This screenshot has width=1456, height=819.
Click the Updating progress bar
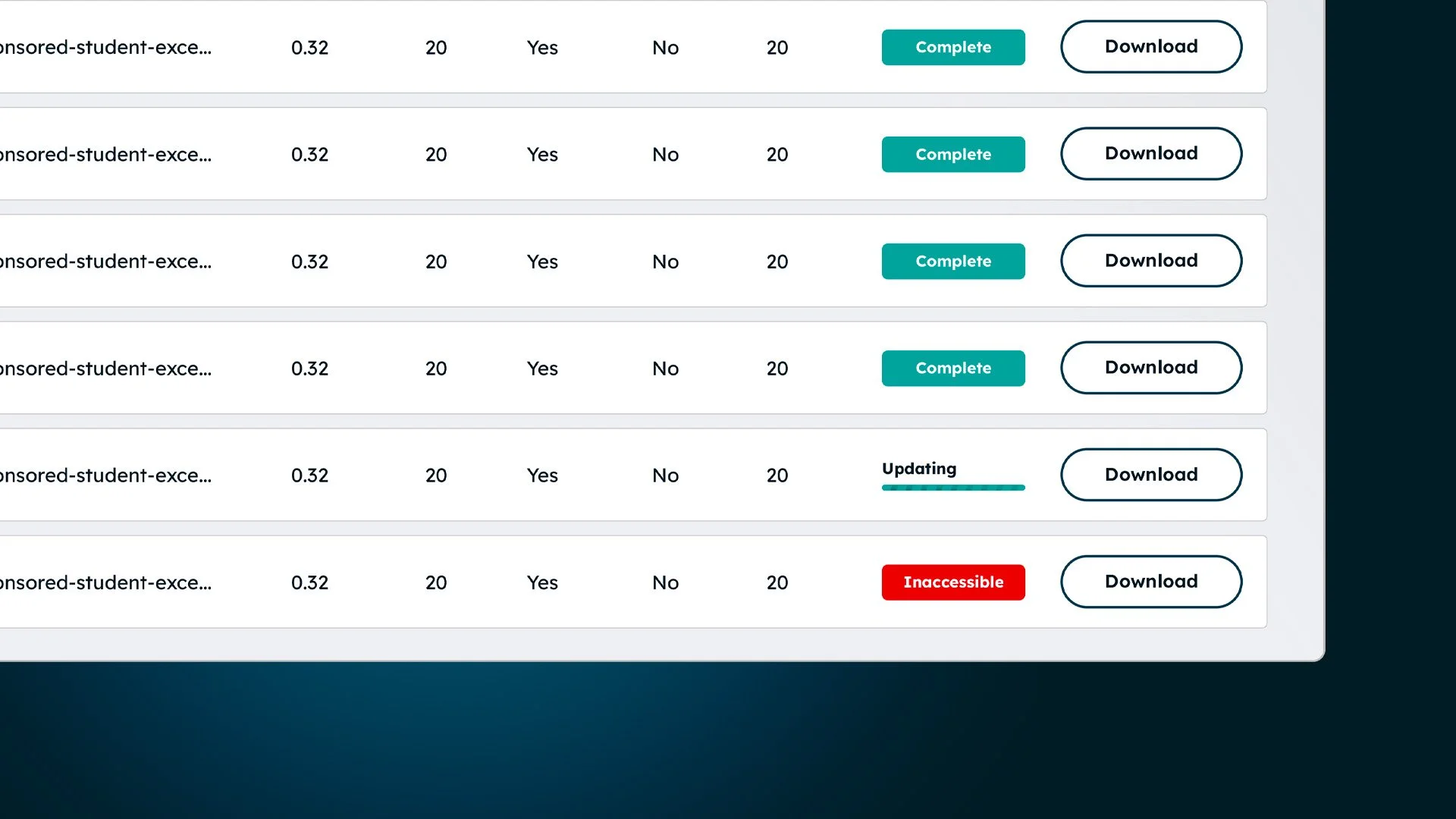(x=952, y=488)
